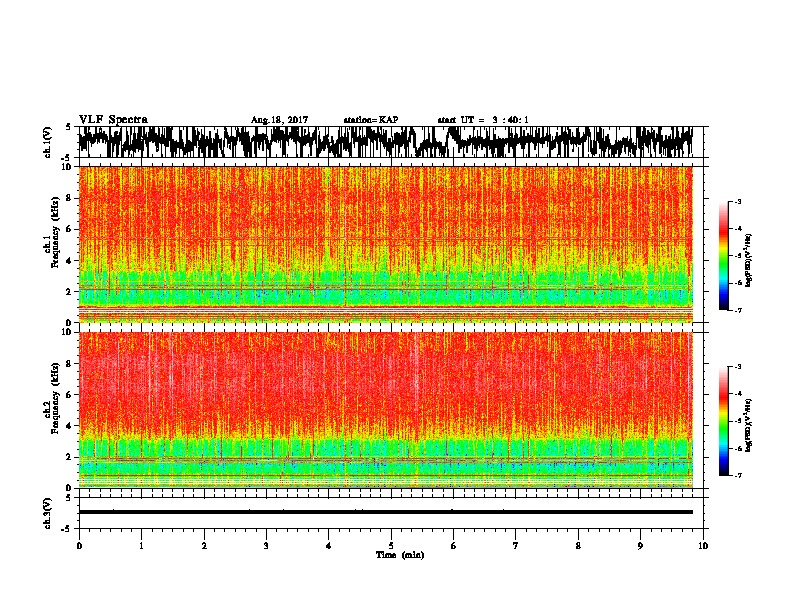Click the ch.1 frequency tick '6'
This screenshot has height=612, width=792.
click(x=69, y=229)
